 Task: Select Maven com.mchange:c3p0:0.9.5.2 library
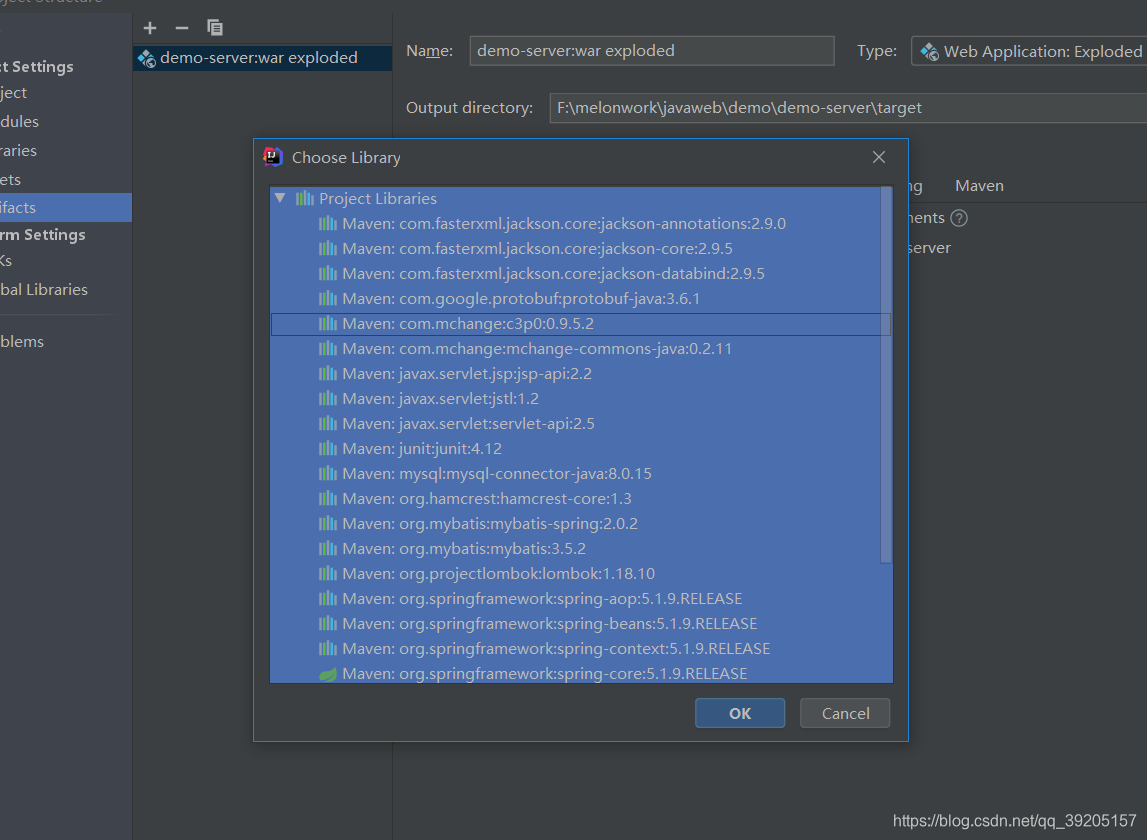pos(580,323)
